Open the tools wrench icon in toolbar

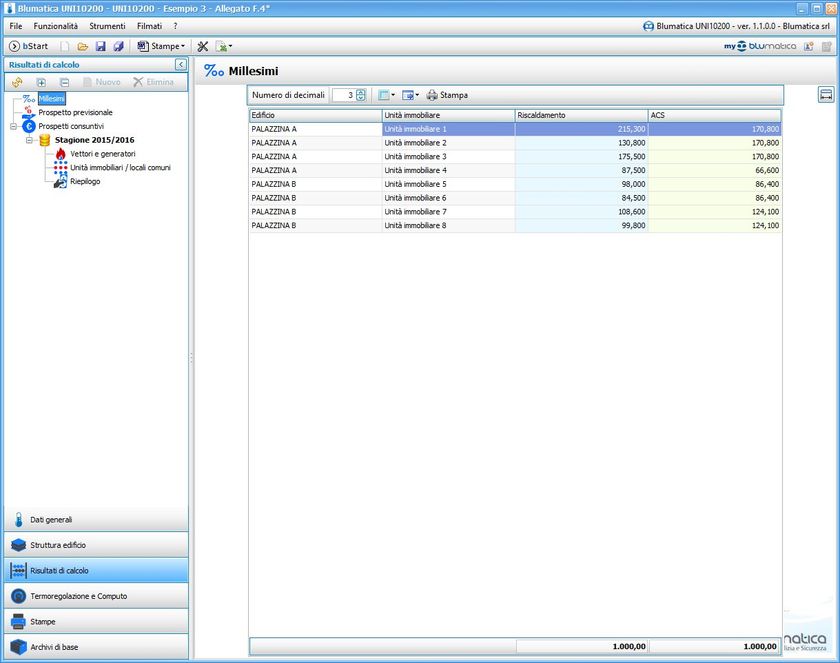pos(203,46)
